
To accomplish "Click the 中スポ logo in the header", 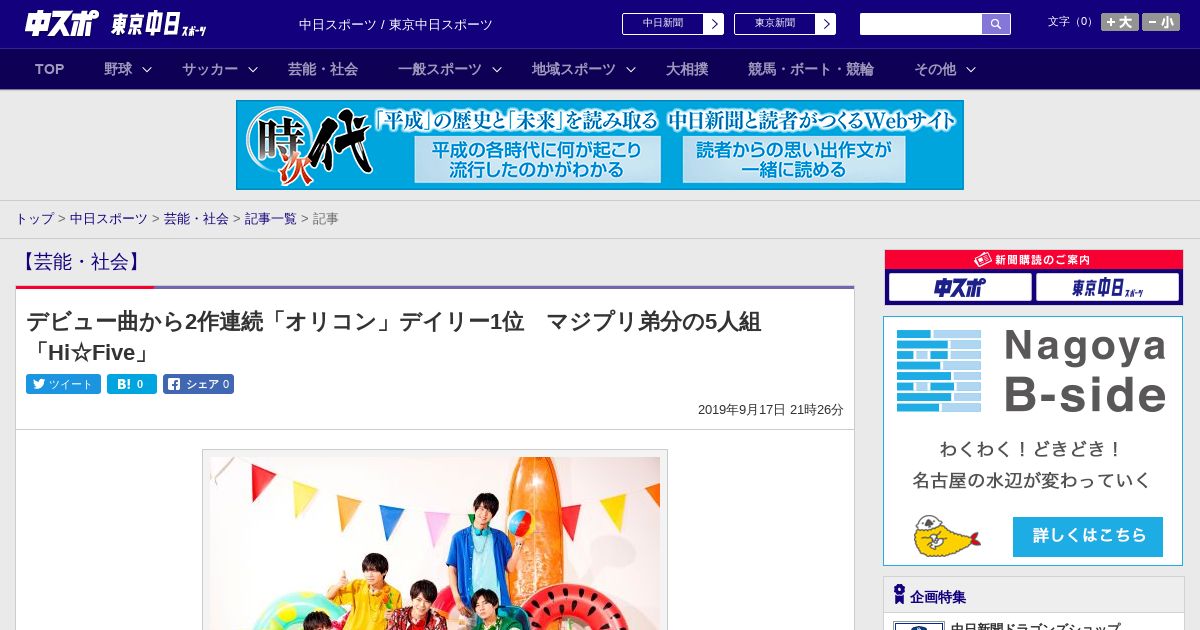I will tap(61, 24).
